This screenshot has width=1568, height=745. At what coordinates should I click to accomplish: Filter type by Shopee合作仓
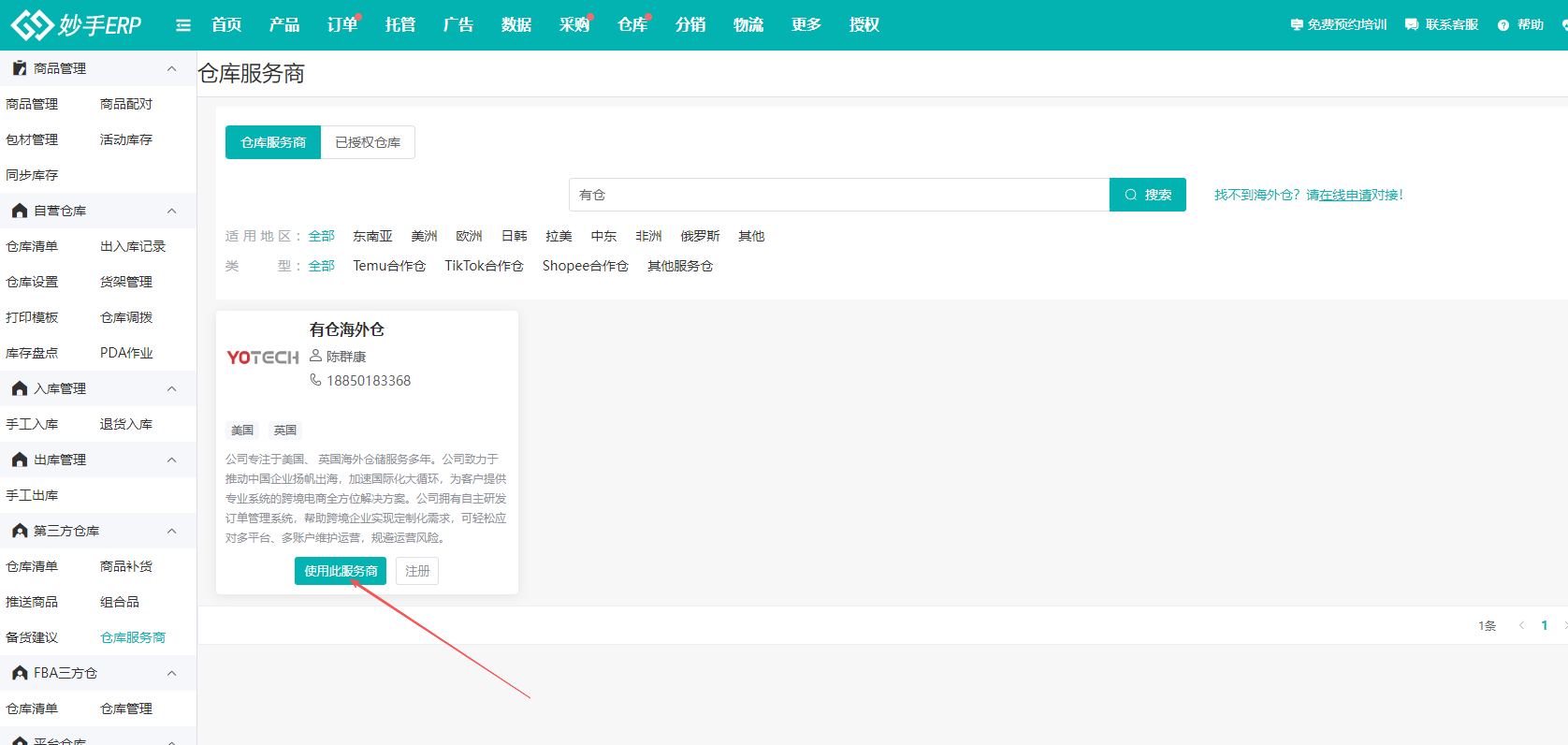tap(586, 266)
